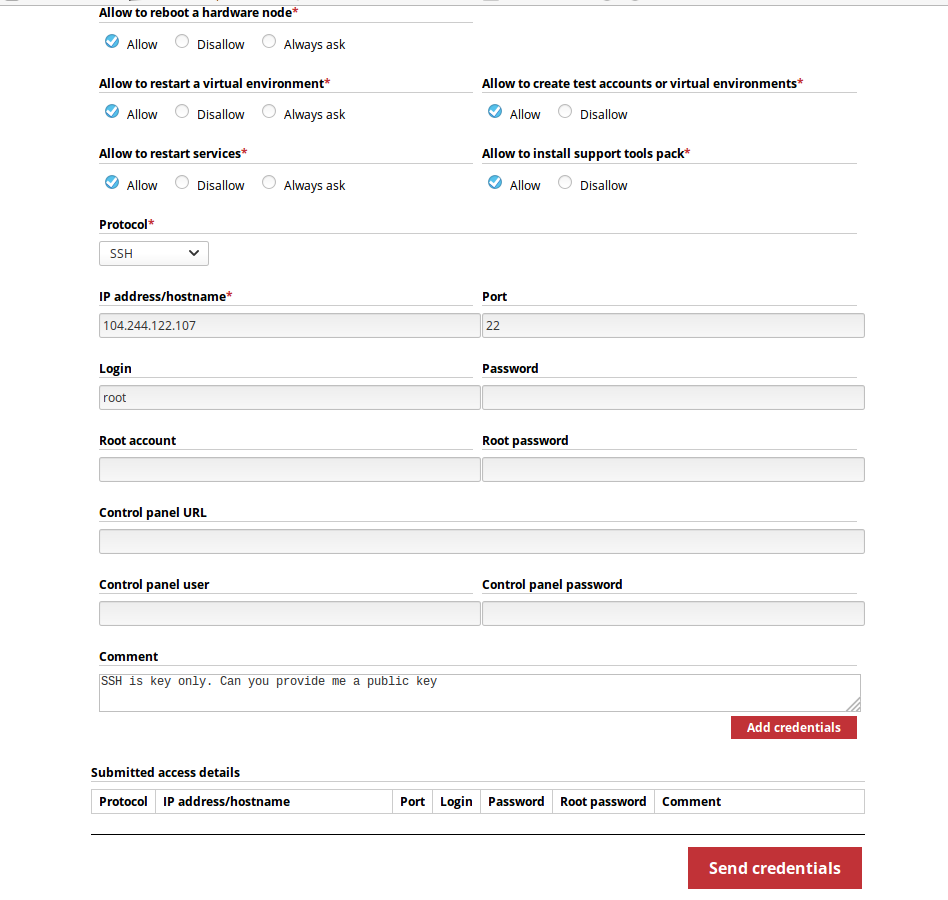The height and width of the screenshot is (900, 948).
Task: Grab the Comment box resize handle
Action: click(854, 705)
